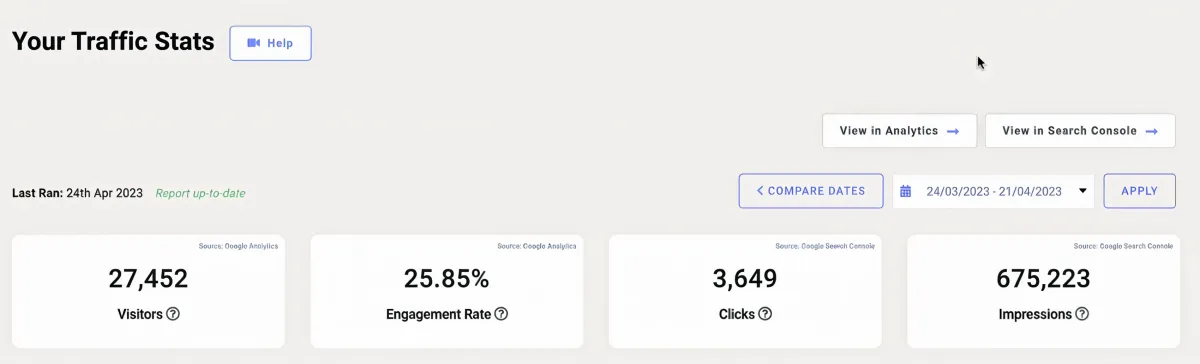Click the Impressions question mark icon
Image resolution: width=1200 pixels, height=364 pixels.
coord(1081,314)
